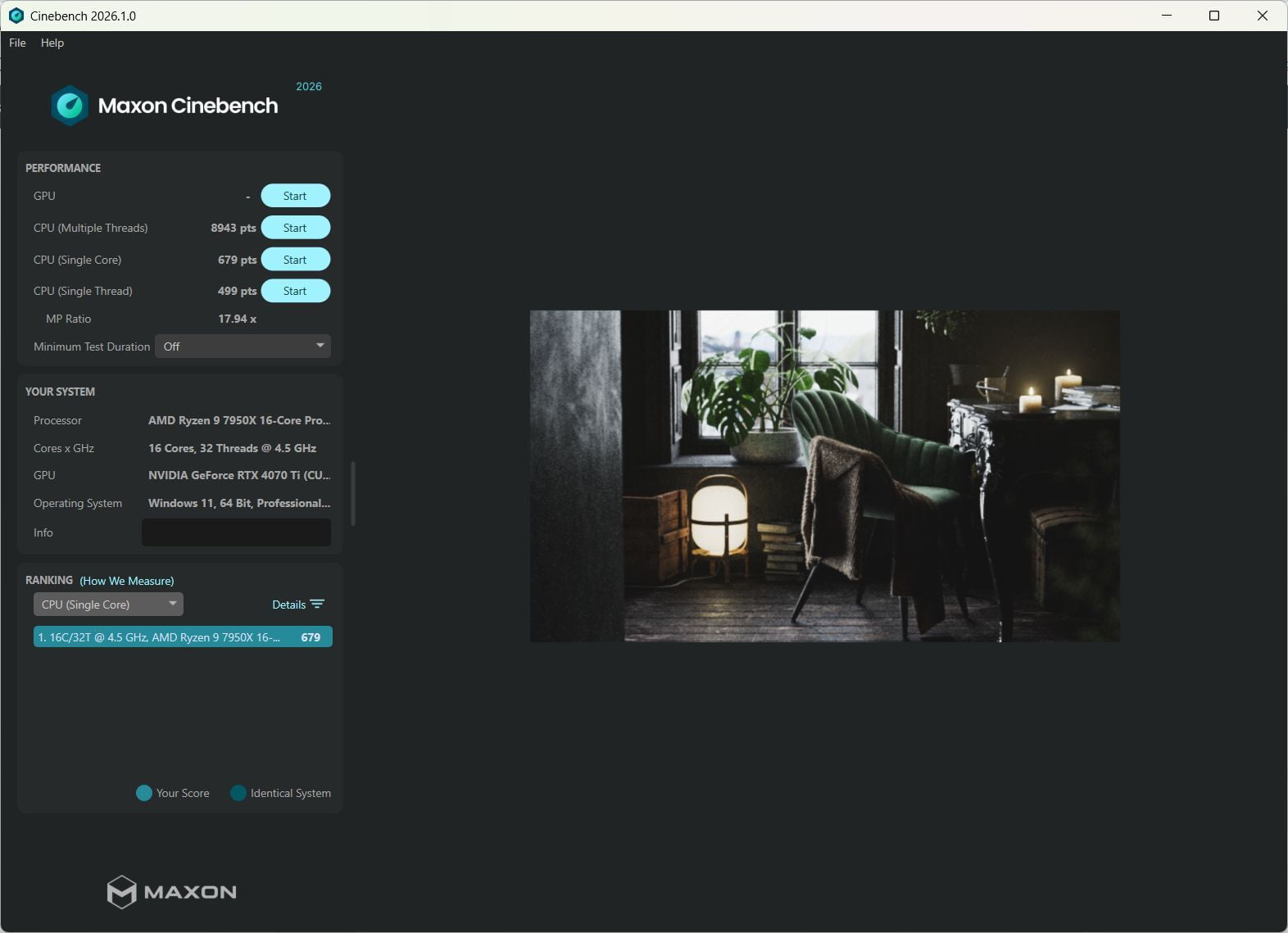
Task: Click the left panel scrollbar
Action: point(353,493)
